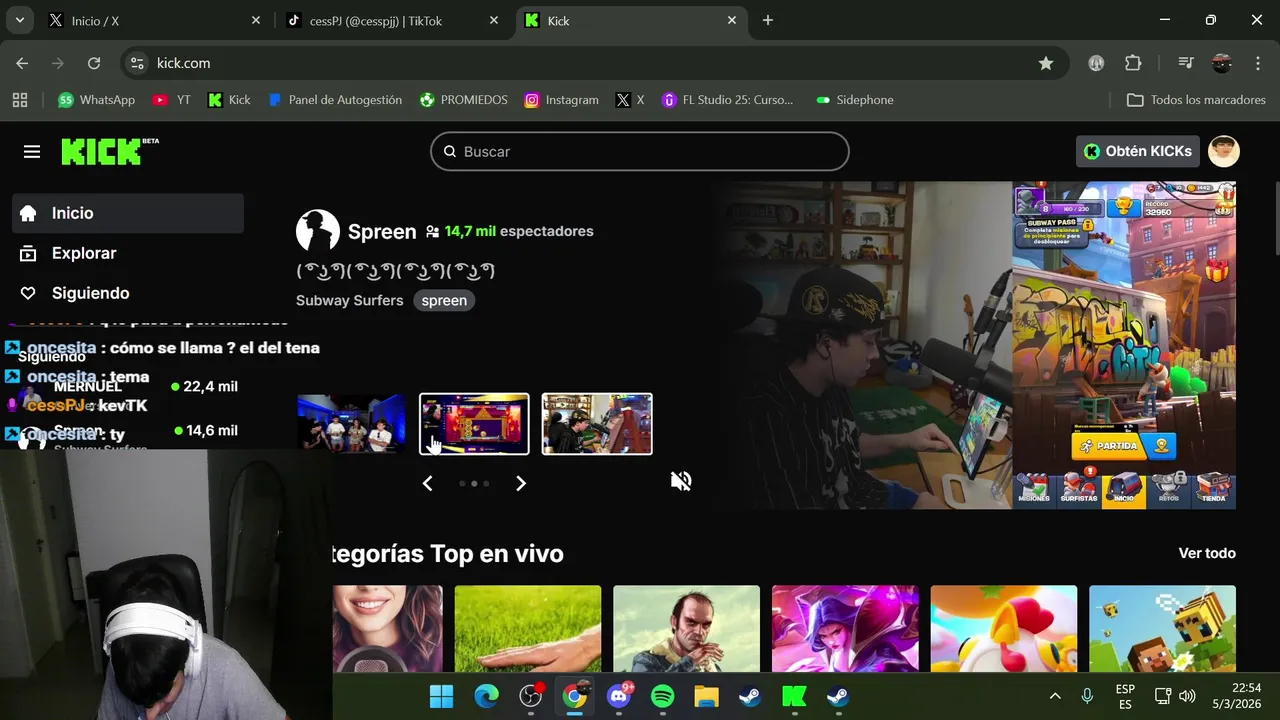Close the Kick tab
This screenshot has height=720, width=1280.
732,20
